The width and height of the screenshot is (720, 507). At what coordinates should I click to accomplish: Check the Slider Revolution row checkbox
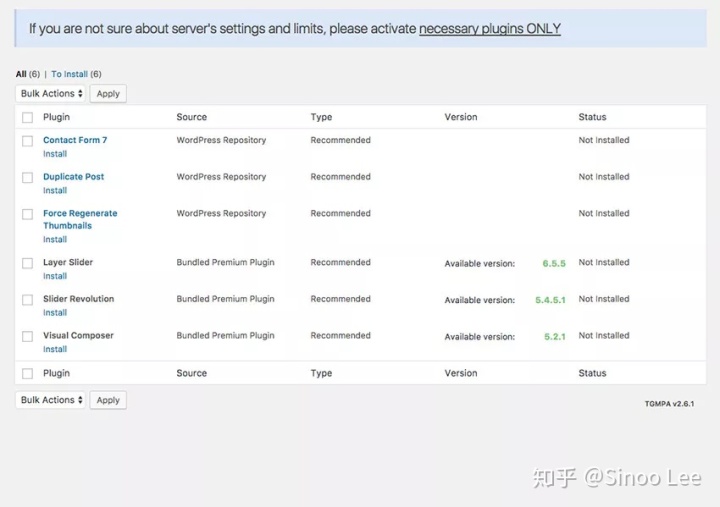(28, 300)
